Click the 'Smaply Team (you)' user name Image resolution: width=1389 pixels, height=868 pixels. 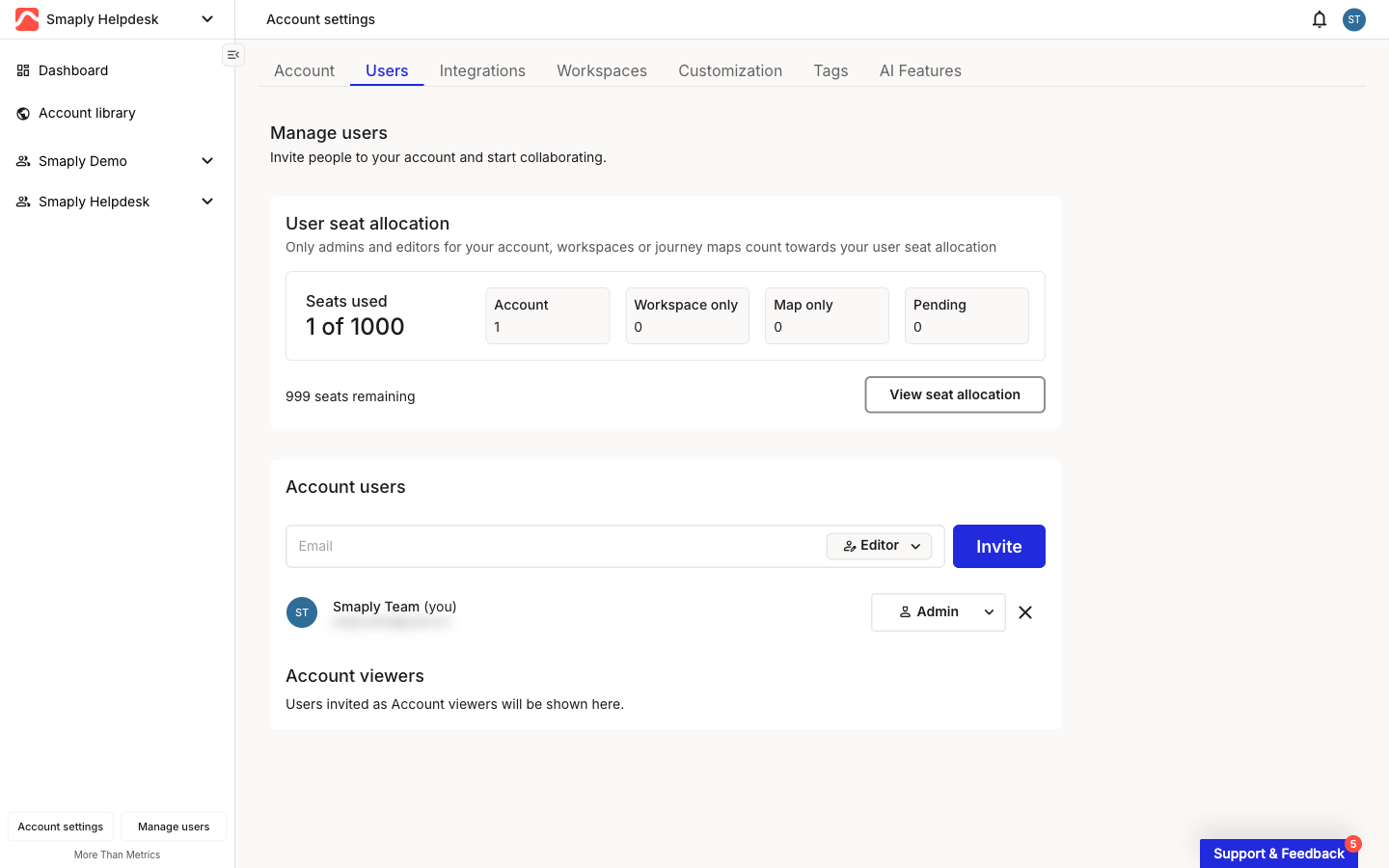[x=395, y=607]
